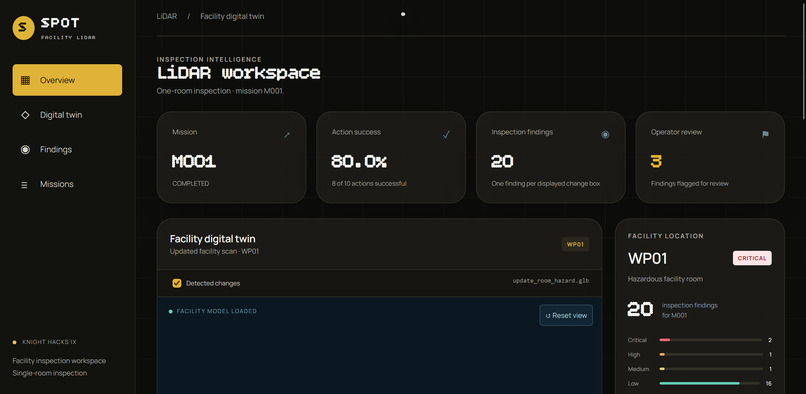
Task: Click the Medium severity bar
Action: (x=710, y=369)
